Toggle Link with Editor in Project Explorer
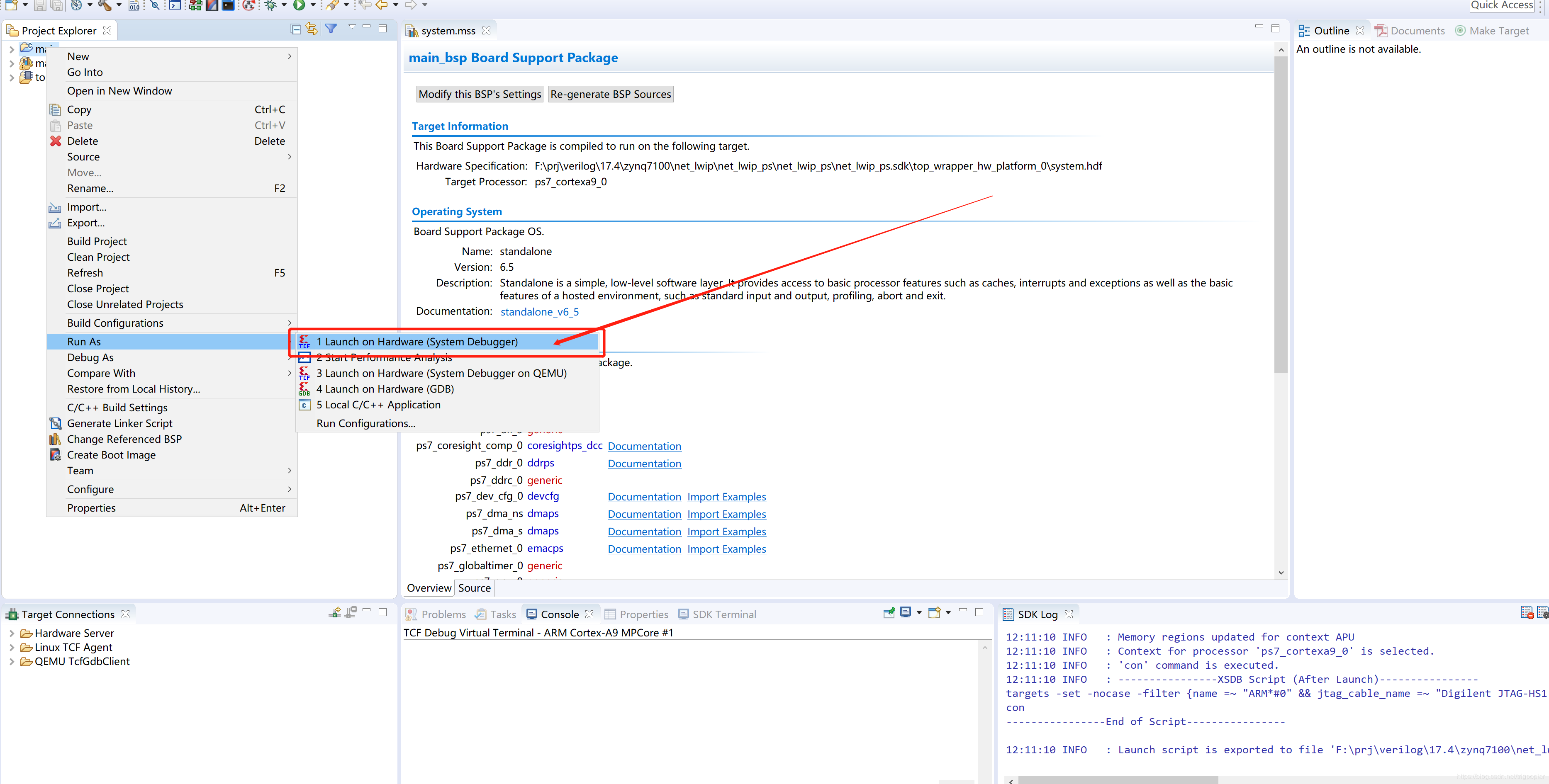Screen dimensions: 1549x784 point(312,29)
